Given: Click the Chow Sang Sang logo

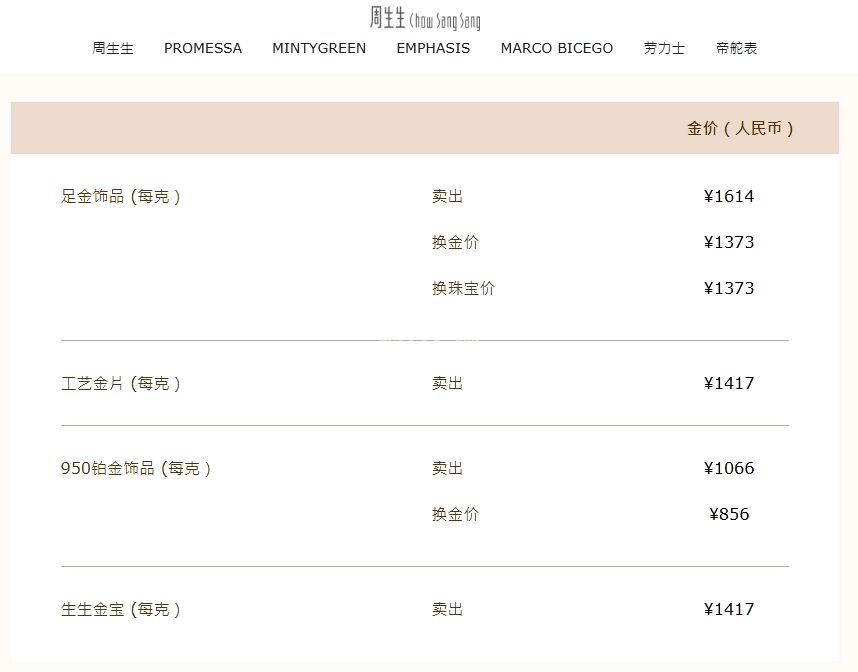Looking at the screenshot, I should coord(424,19).
